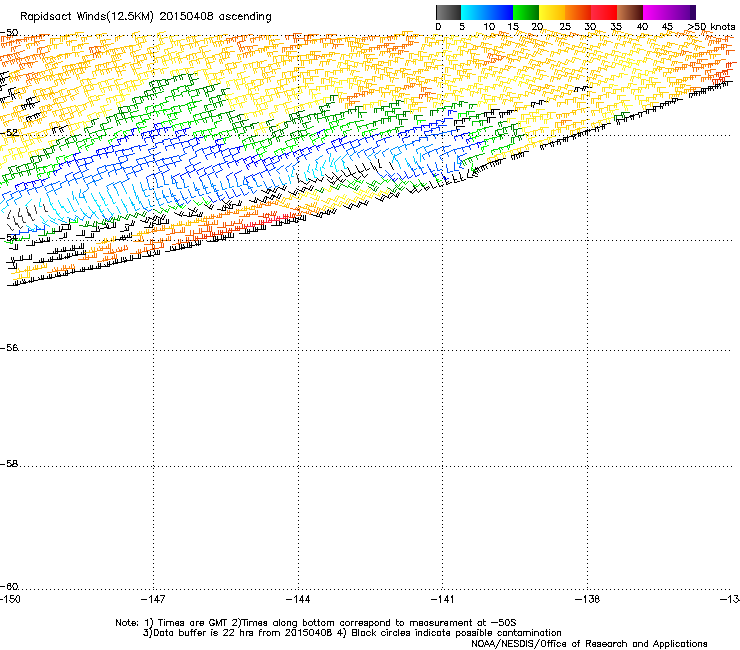Click the -50 latitude axis label

(9, 33)
